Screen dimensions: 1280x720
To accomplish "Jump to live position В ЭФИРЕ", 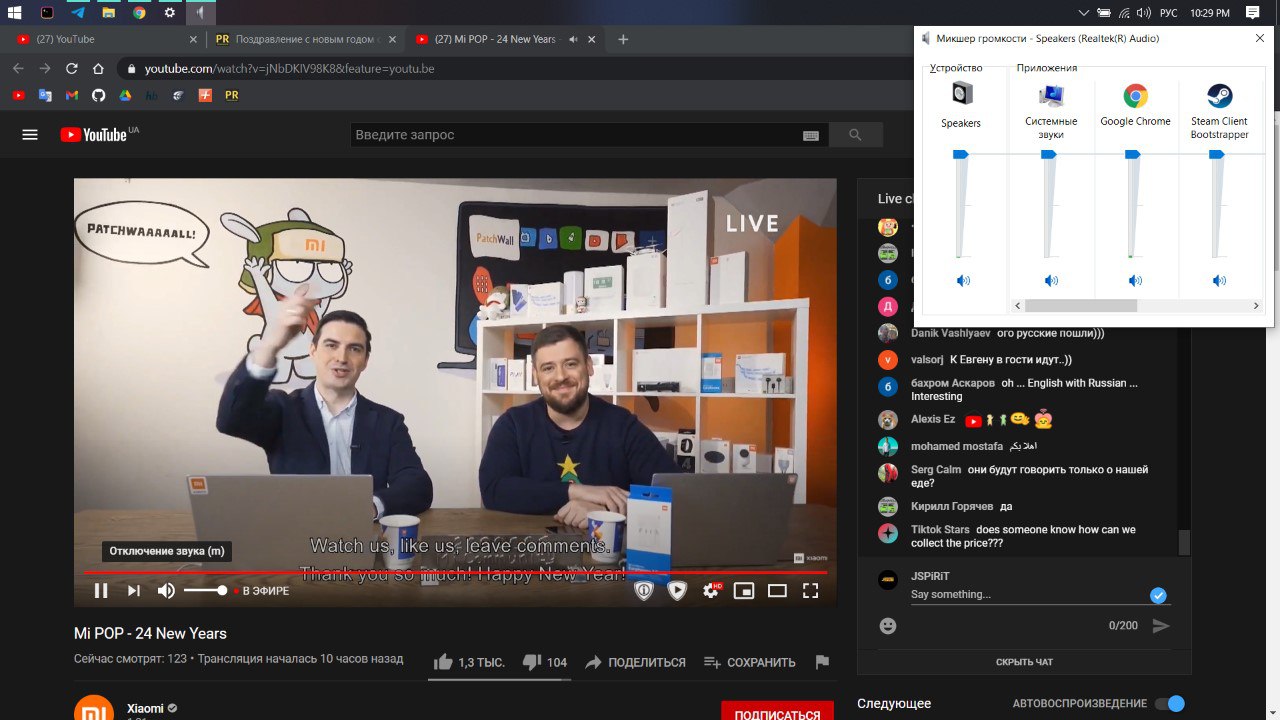I will click(x=262, y=591).
